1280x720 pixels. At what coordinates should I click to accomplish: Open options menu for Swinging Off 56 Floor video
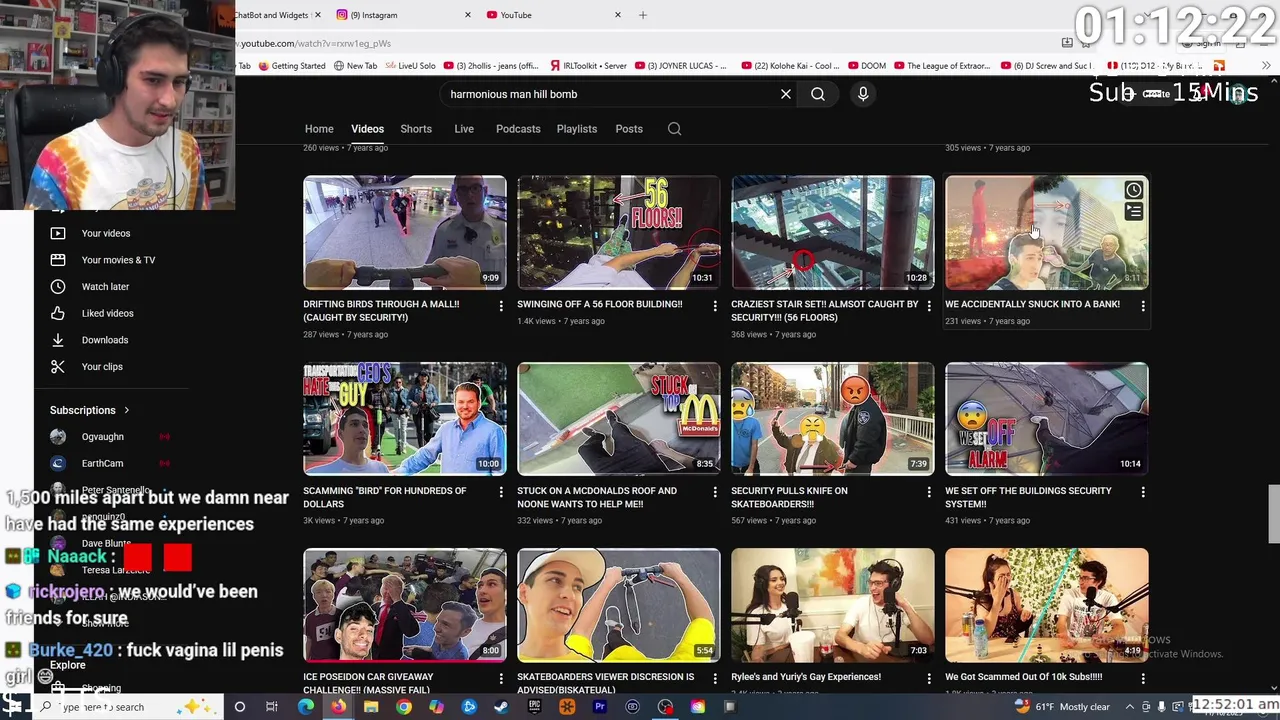pos(715,306)
